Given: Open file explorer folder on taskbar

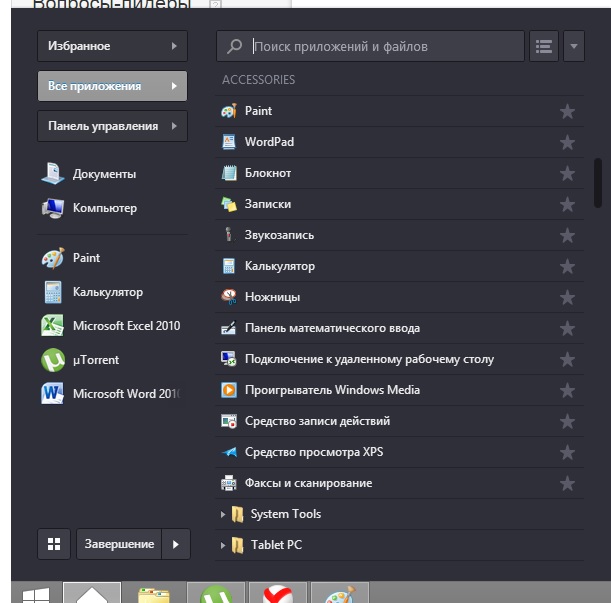Looking at the screenshot, I should click(154, 595).
